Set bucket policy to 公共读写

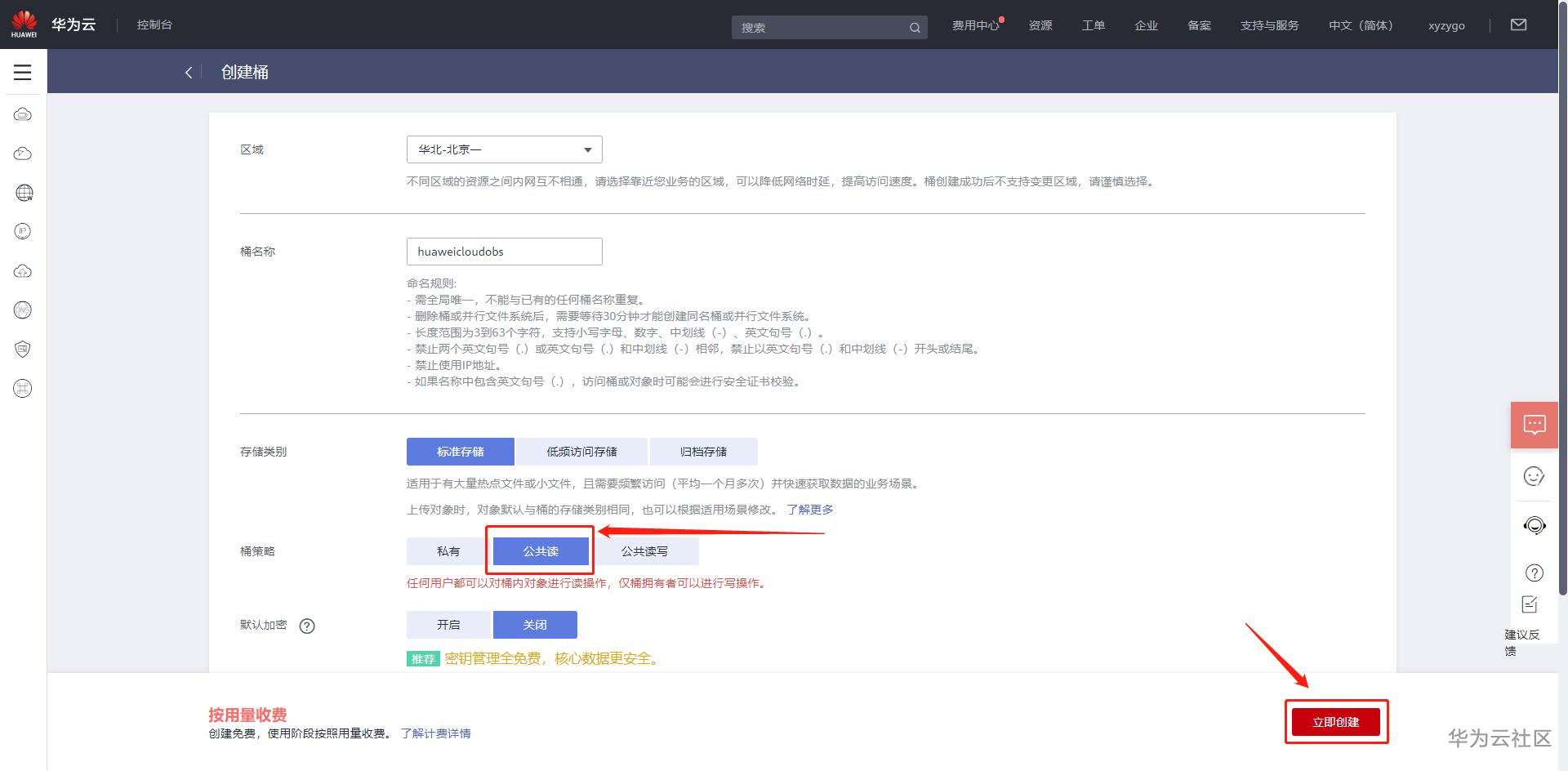point(644,551)
